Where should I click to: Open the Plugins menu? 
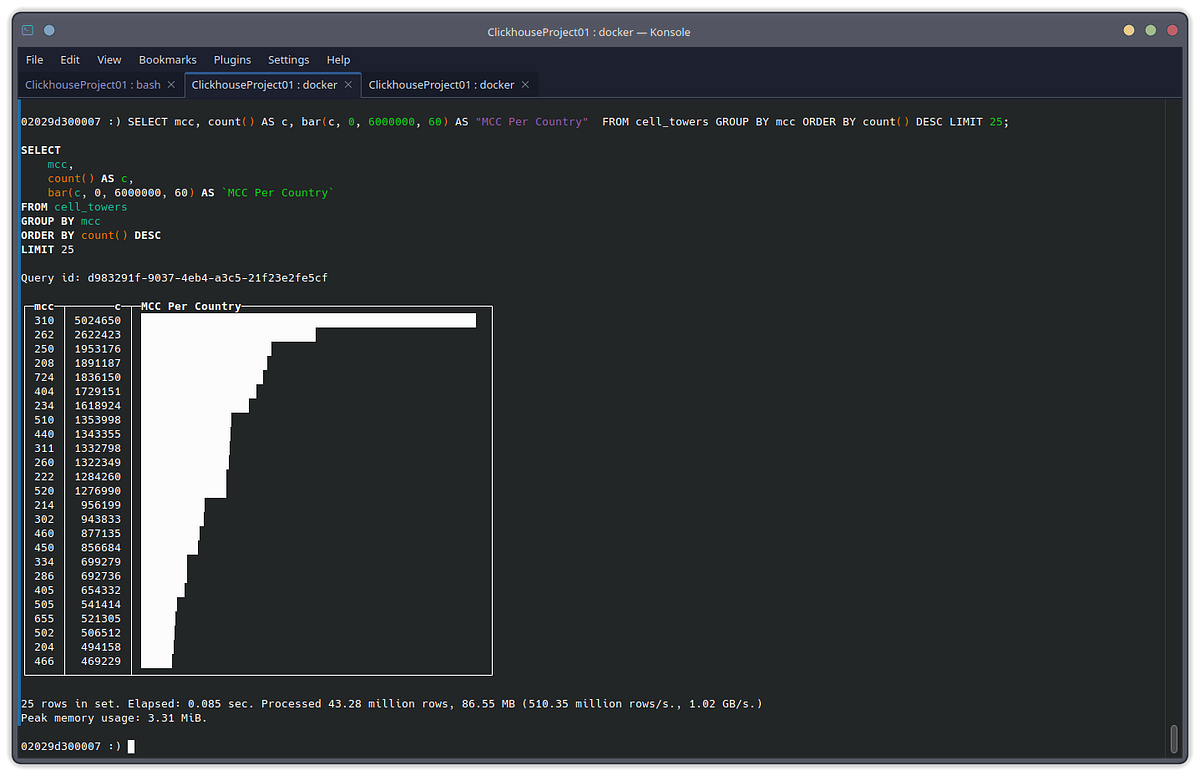click(232, 59)
